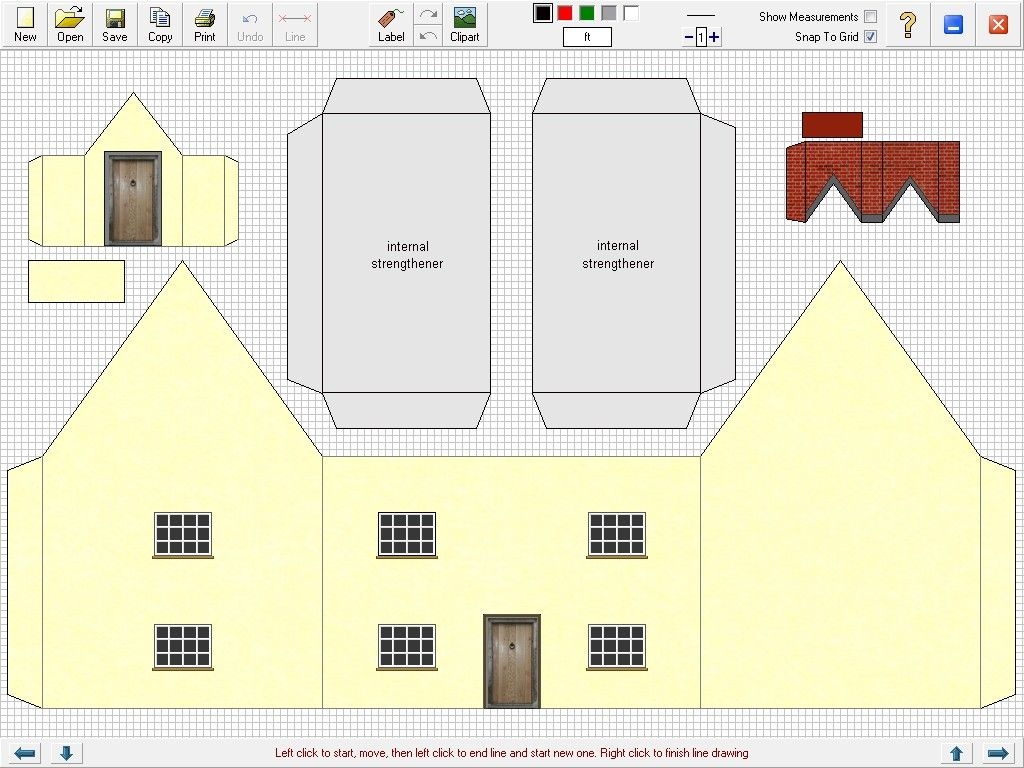
Task: Click the Undo tool
Action: 249,22
